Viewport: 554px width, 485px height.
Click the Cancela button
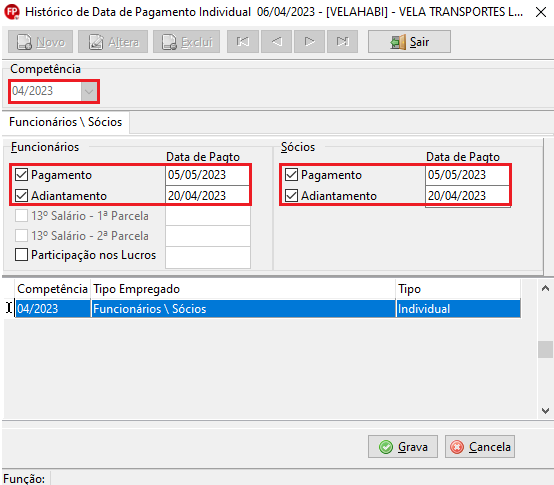[x=480, y=447]
